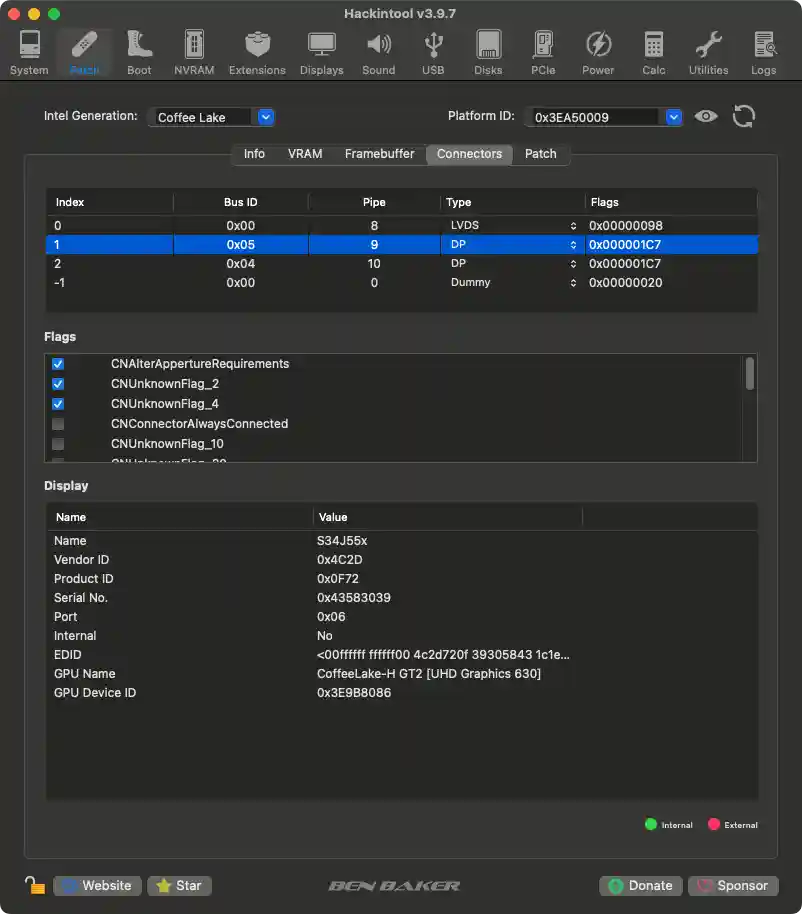Select the Boot icon in the toolbar
The height and width of the screenshot is (914, 802).
point(139,50)
